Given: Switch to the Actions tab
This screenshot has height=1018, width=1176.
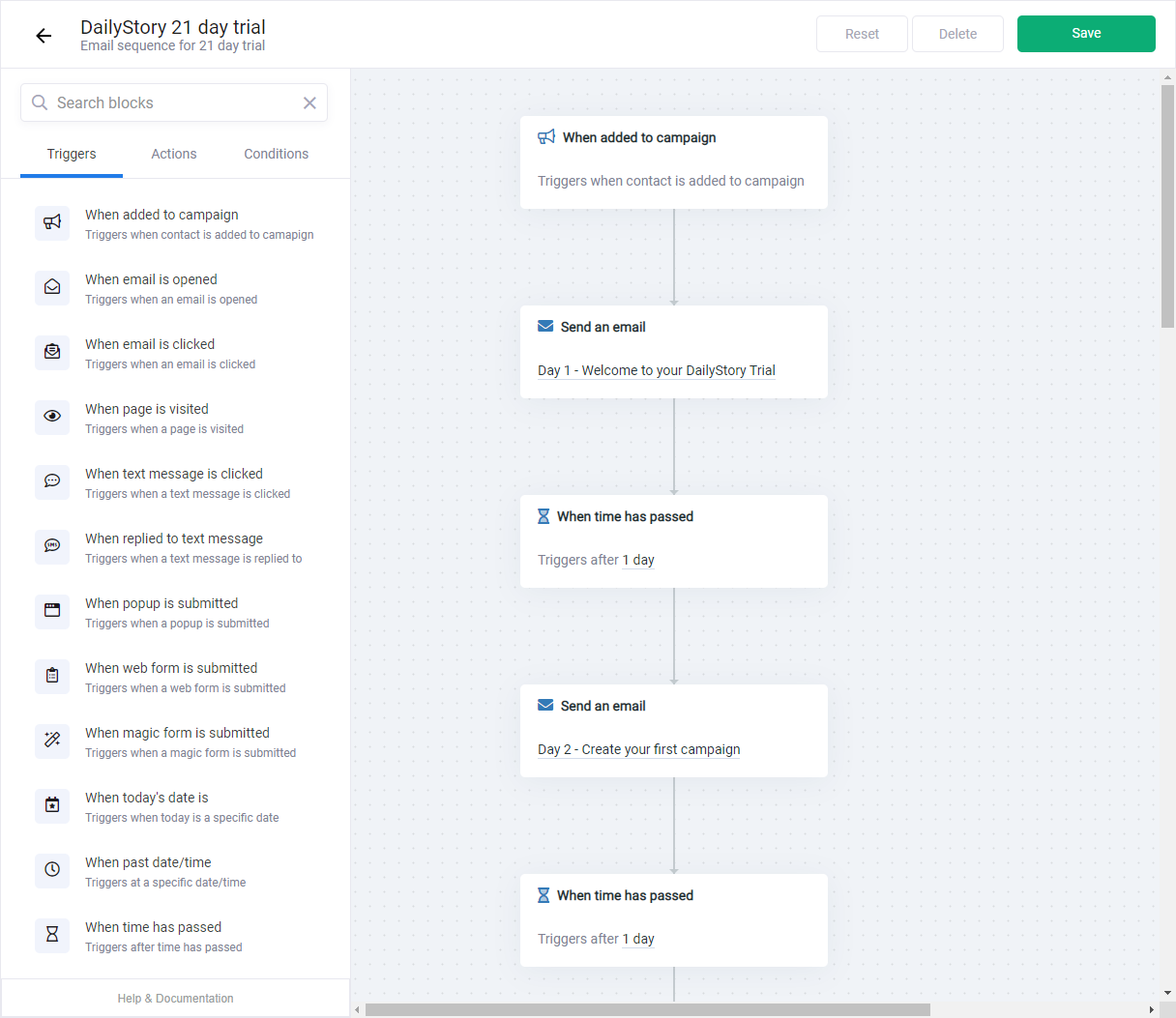Looking at the screenshot, I should [x=174, y=154].
